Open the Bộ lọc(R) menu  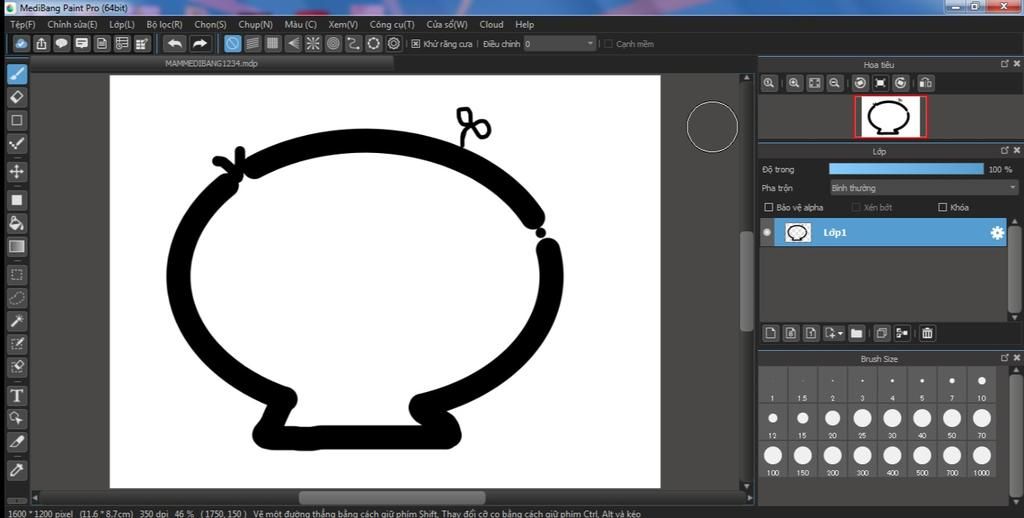165,24
